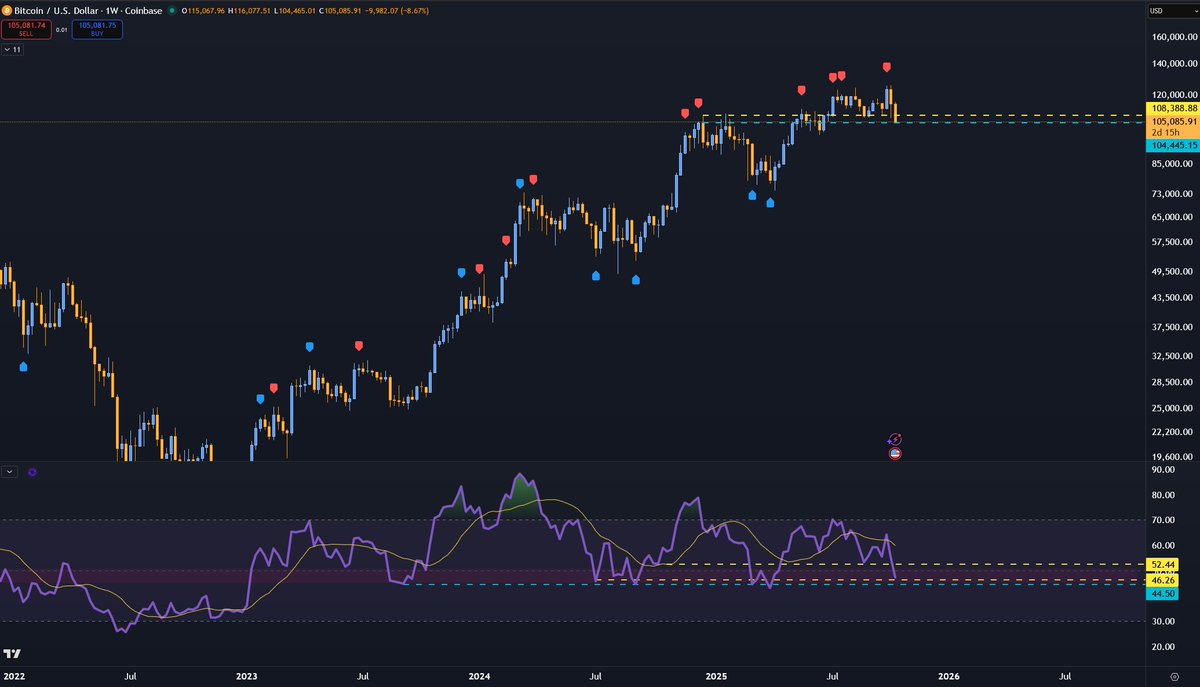Click the 2025 label on time axis
Viewport: 1200px width, 687px height.
click(x=714, y=676)
